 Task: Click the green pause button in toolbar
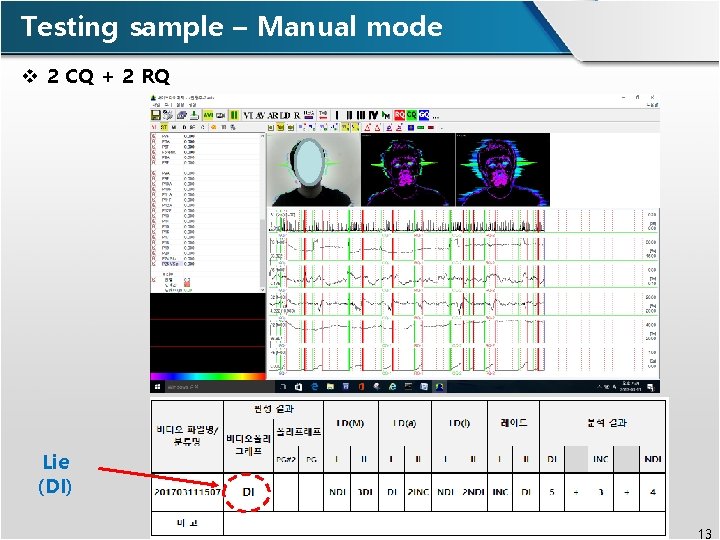234,115
